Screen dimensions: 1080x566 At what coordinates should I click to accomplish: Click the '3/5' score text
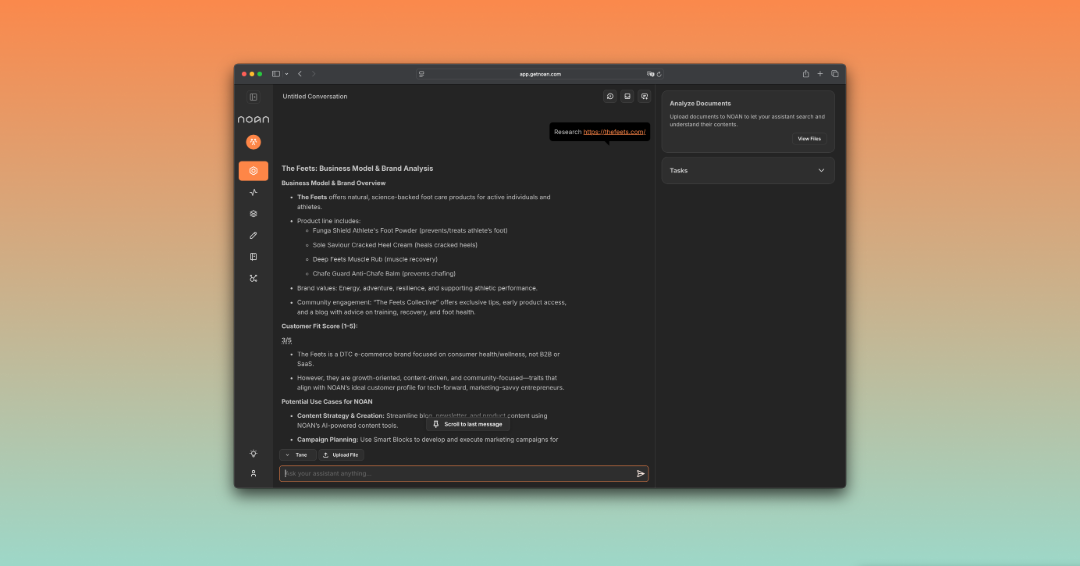click(x=287, y=340)
